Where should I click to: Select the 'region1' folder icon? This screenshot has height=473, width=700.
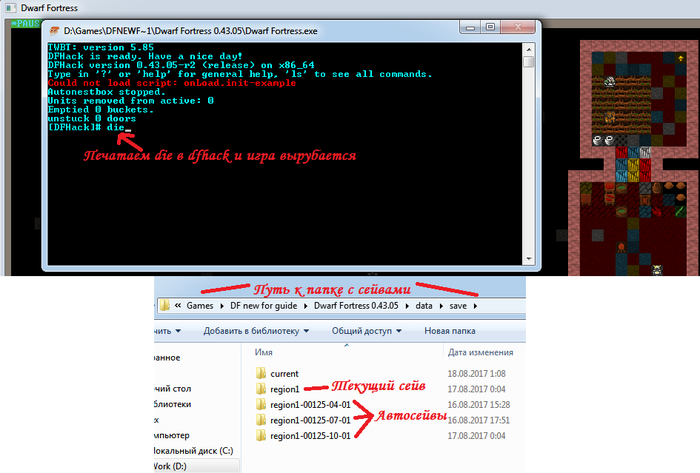[261, 387]
